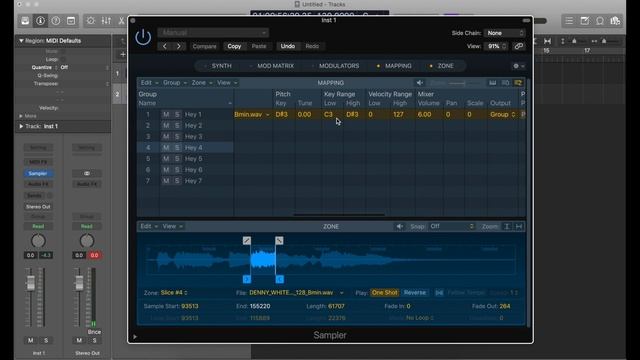The height and width of the screenshot is (360, 640).
Task: Toggle Reverse playback for the zone
Action: click(x=415, y=293)
